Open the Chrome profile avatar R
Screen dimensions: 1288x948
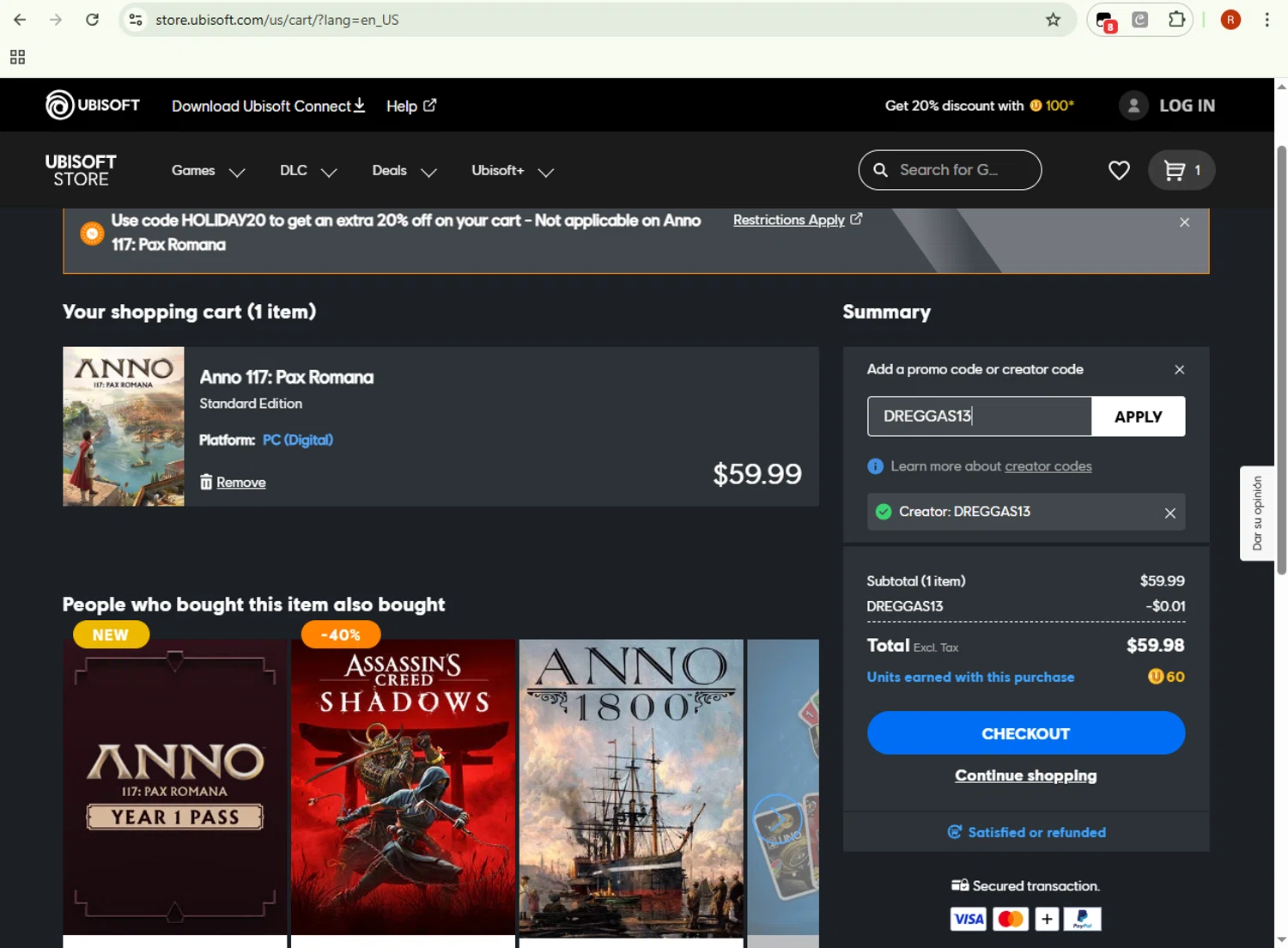(x=1230, y=20)
